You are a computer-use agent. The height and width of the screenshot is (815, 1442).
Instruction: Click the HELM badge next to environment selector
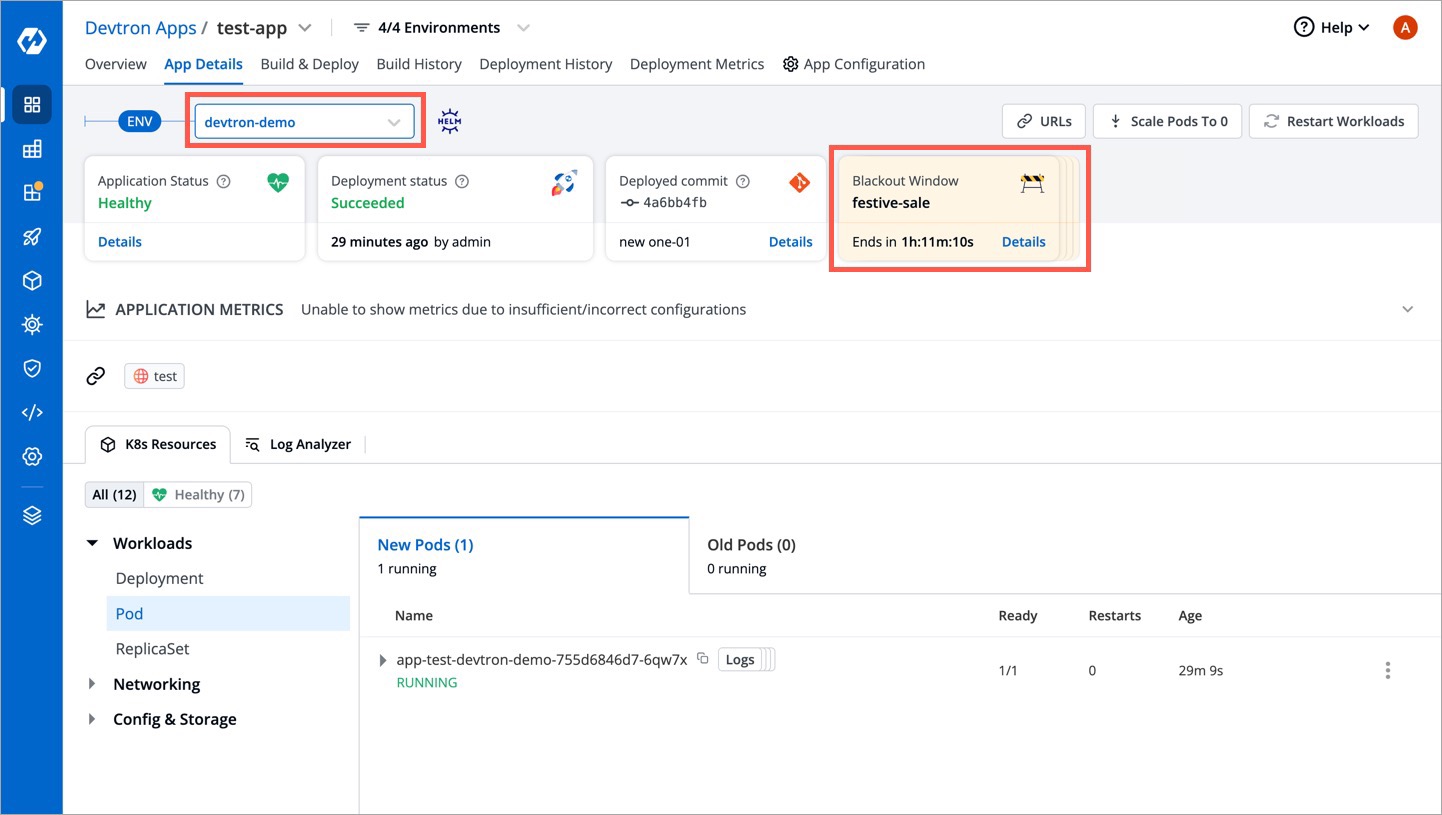pyautogui.click(x=449, y=120)
